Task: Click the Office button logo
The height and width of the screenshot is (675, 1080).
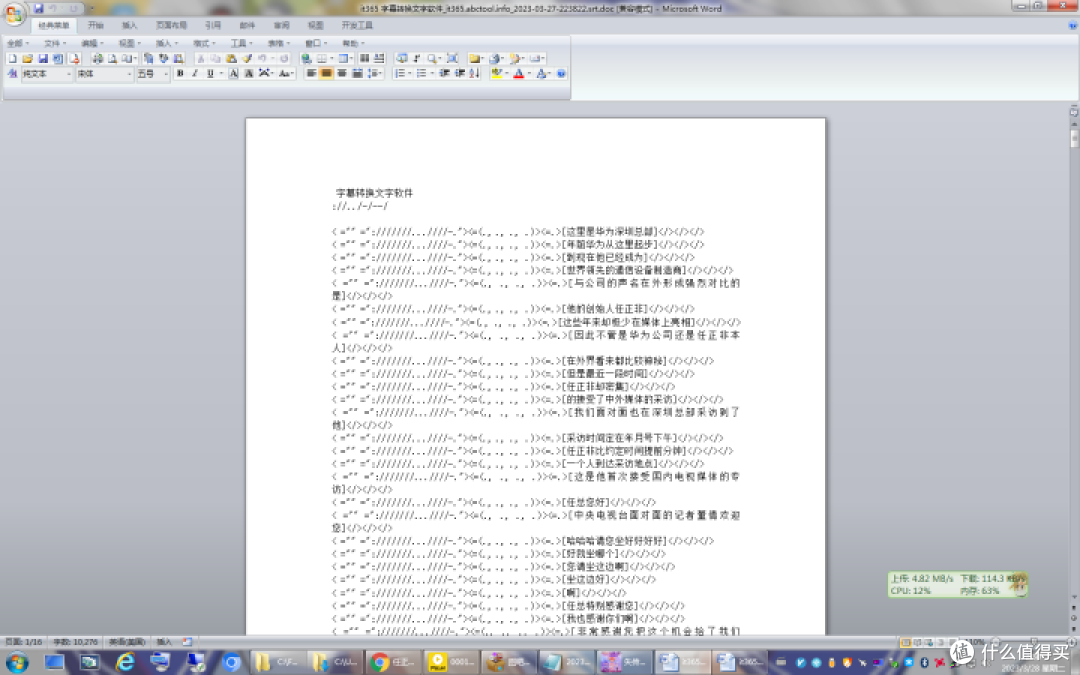Action: tap(14, 11)
